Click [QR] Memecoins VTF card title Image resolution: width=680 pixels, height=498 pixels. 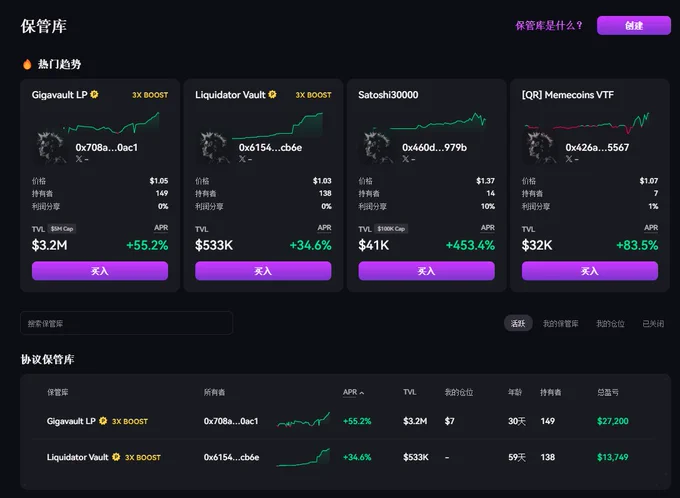568,95
